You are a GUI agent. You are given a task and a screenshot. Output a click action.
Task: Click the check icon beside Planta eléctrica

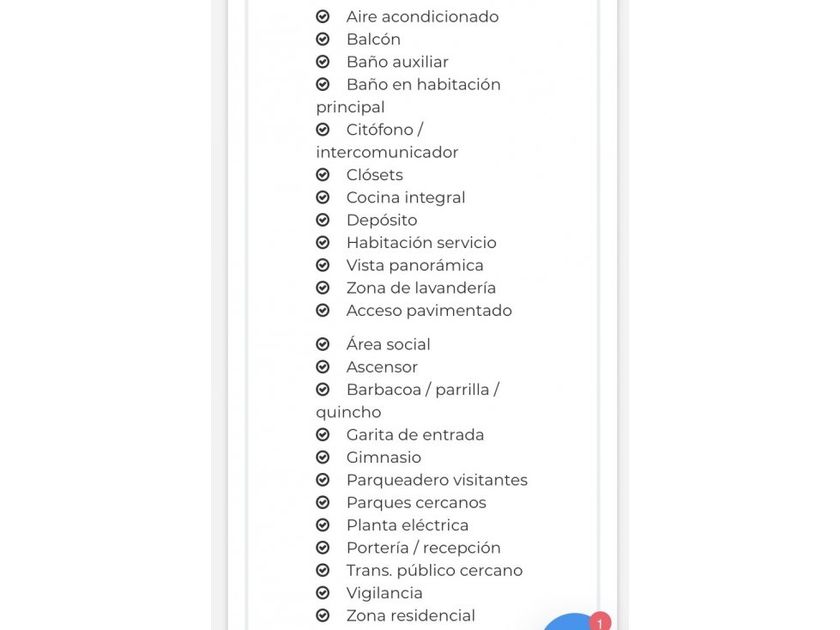point(323,525)
